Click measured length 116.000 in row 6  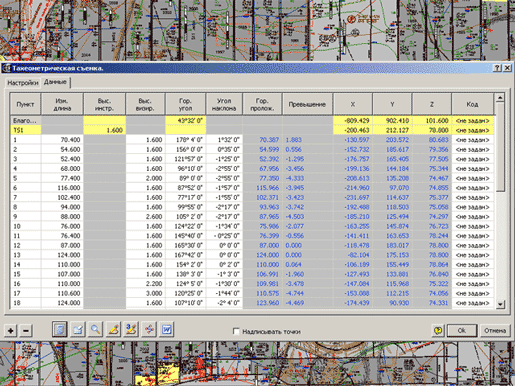pyautogui.click(x=62, y=188)
